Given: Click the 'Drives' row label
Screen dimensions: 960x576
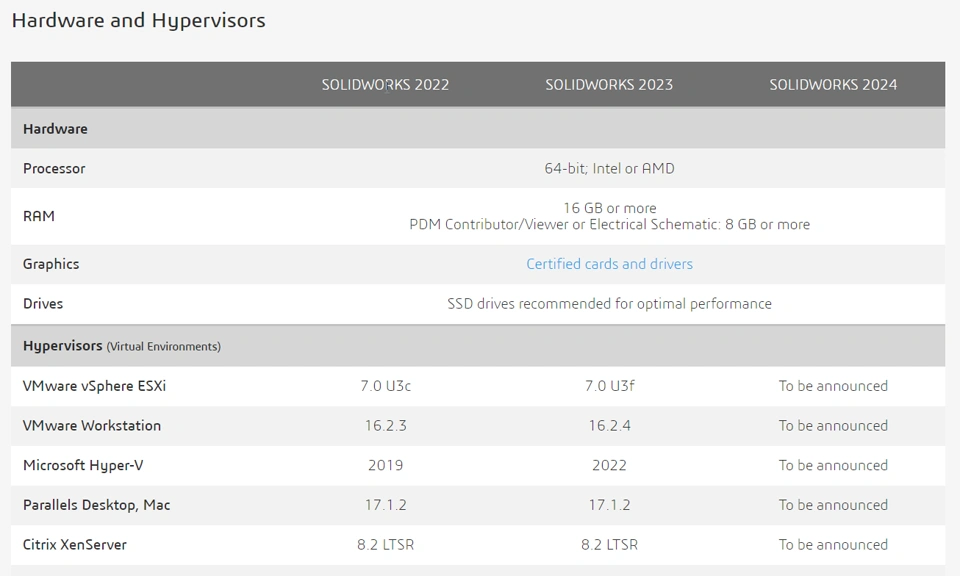Looking at the screenshot, I should (x=43, y=304).
